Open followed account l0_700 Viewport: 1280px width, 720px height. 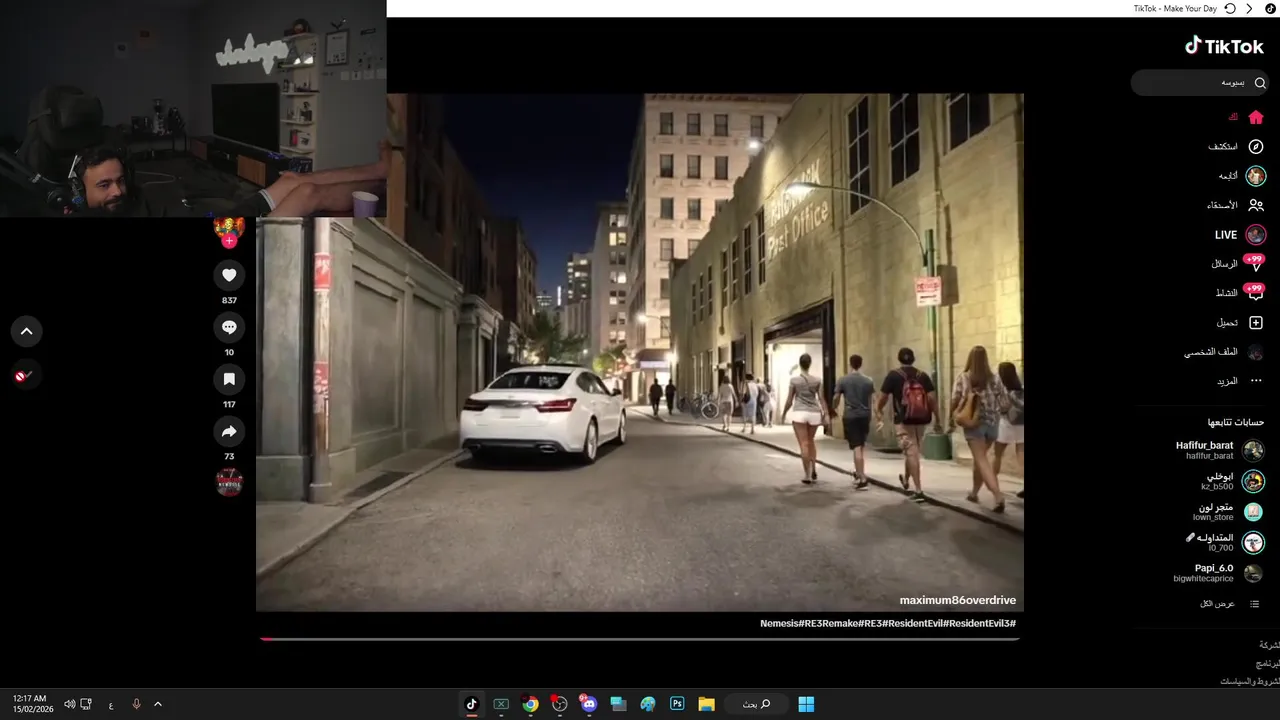click(x=1225, y=543)
